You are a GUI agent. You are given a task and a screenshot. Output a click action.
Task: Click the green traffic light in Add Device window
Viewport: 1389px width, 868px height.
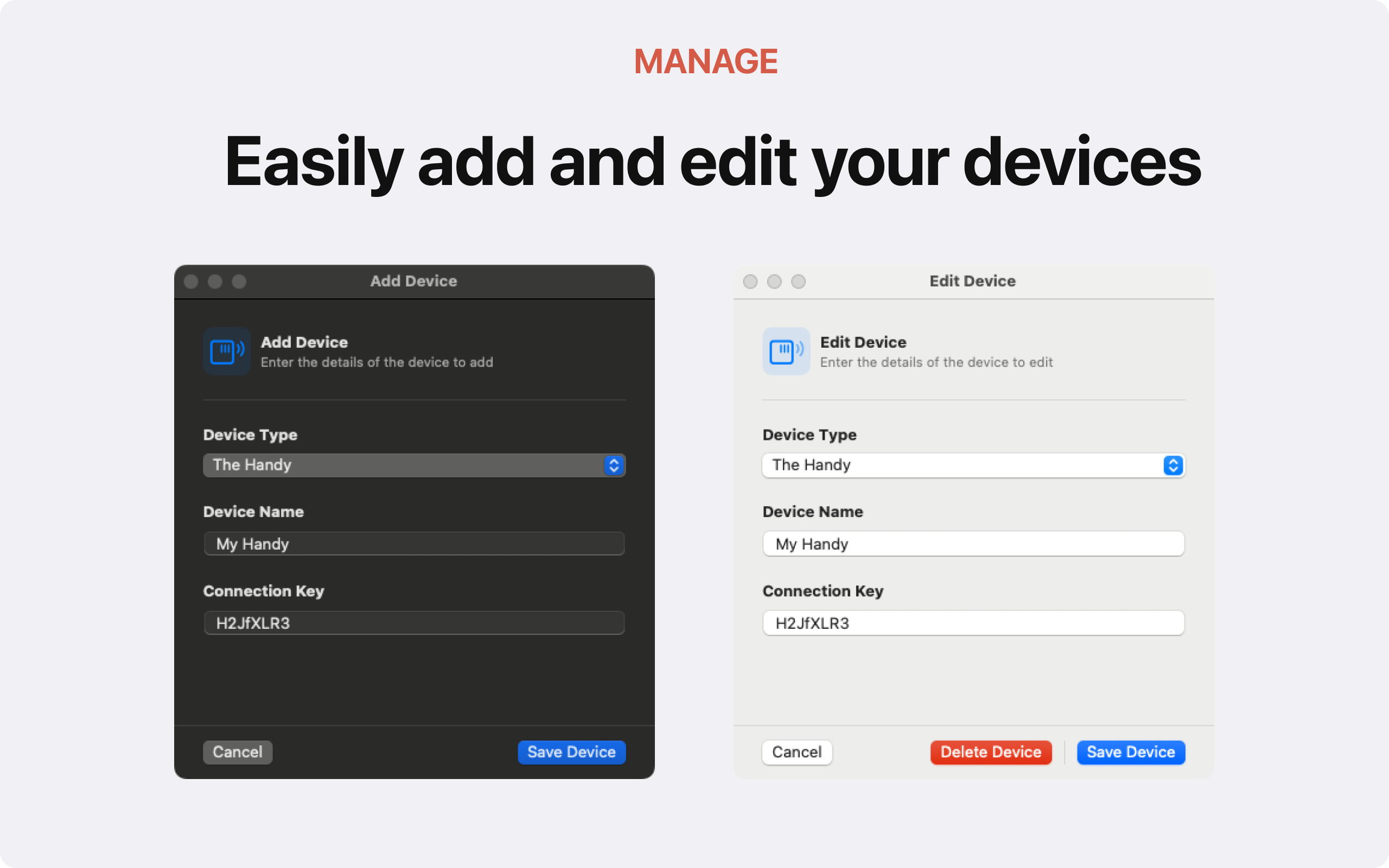[239, 282]
